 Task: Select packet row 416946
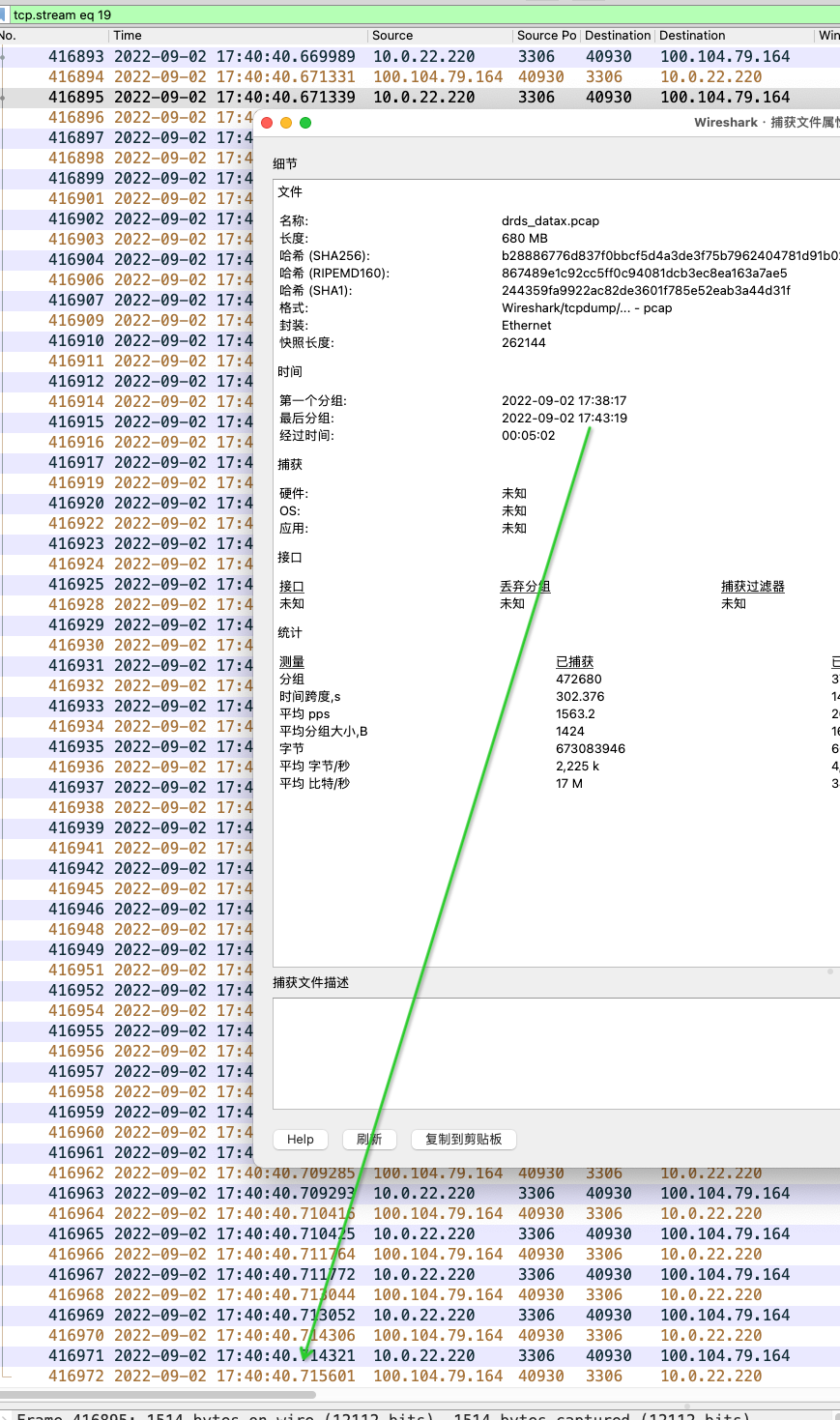[126, 910]
